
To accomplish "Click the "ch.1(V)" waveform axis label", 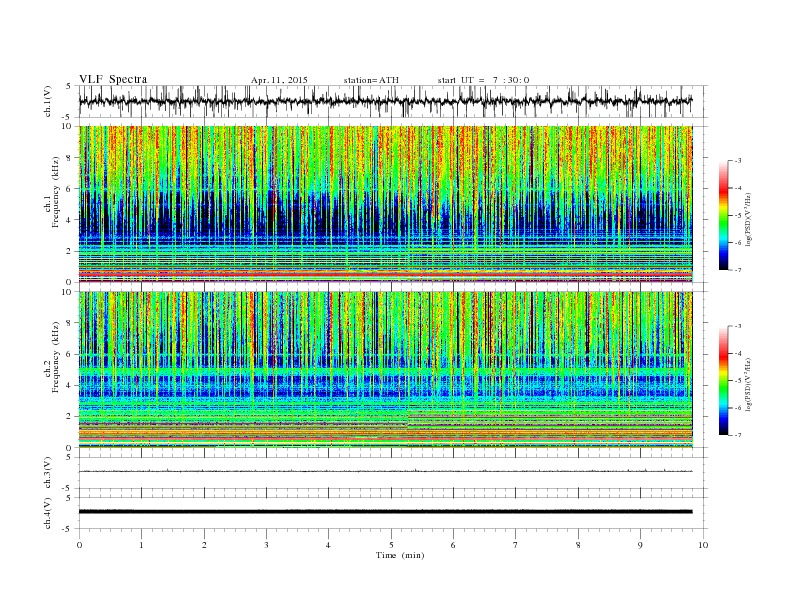I will (x=48, y=101).
